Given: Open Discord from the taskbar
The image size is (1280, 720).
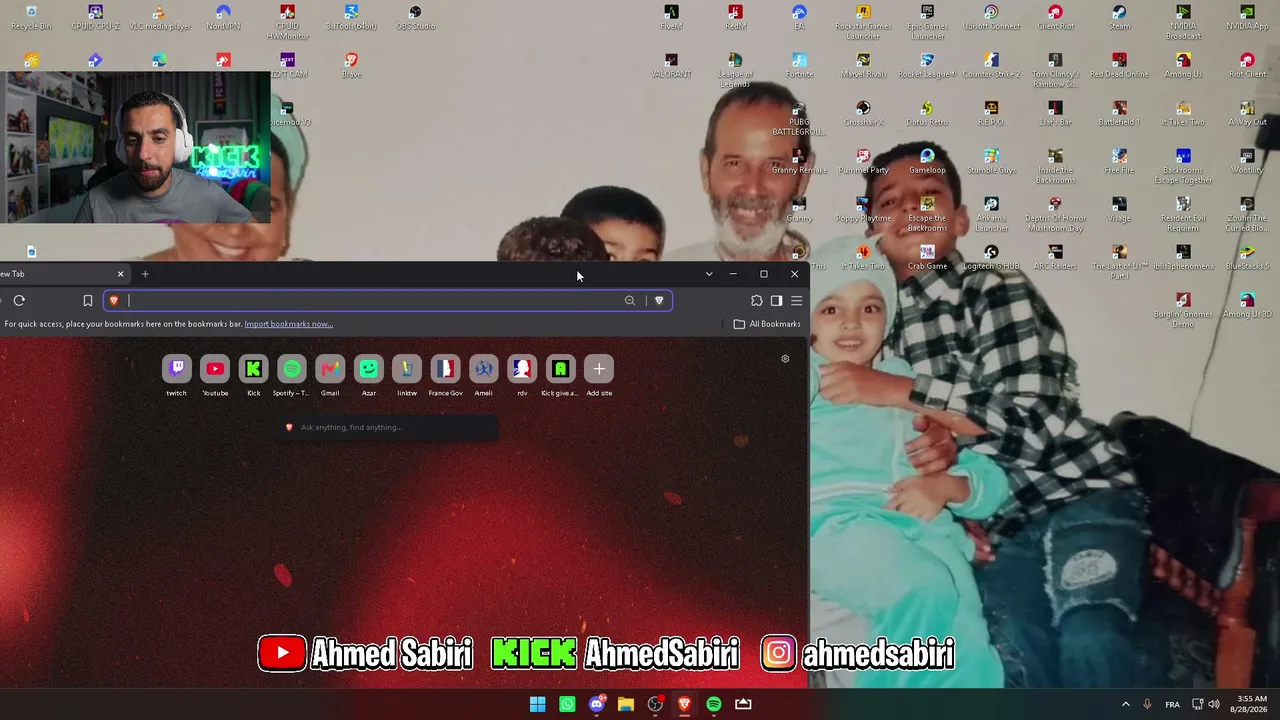Looking at the screenshot, I should [597, 704].
